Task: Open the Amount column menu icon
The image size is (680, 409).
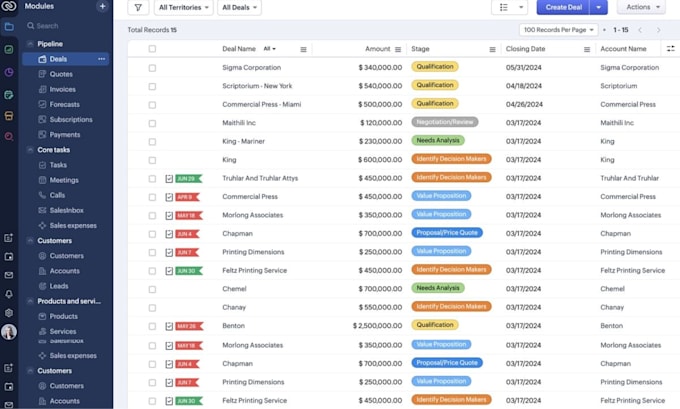Action: coord(398,49)
